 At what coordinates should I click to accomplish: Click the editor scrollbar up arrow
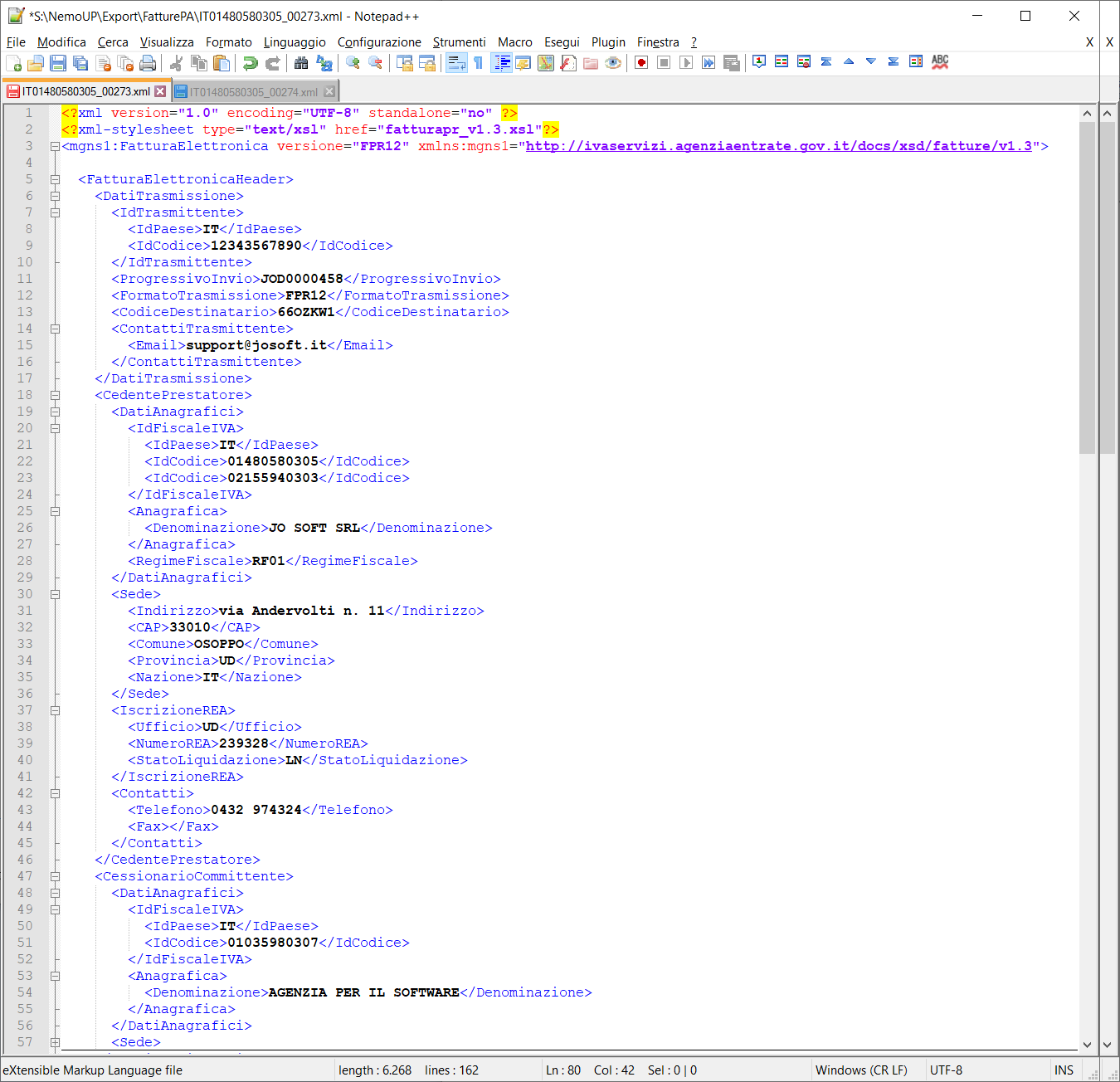coord(1088,113)
